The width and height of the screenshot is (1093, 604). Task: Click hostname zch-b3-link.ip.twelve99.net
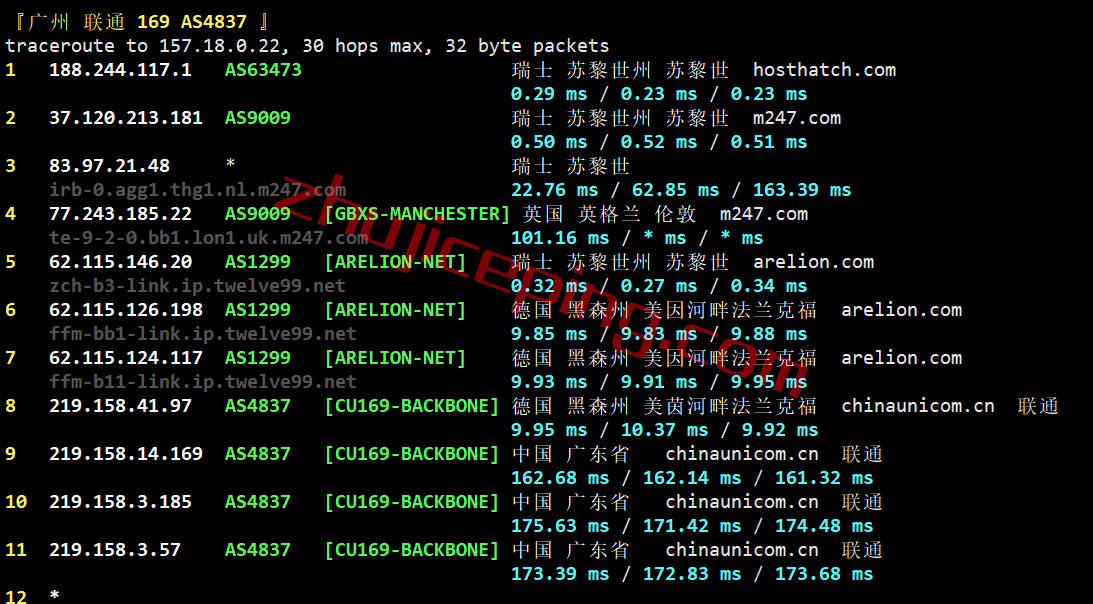click(197, 286)
